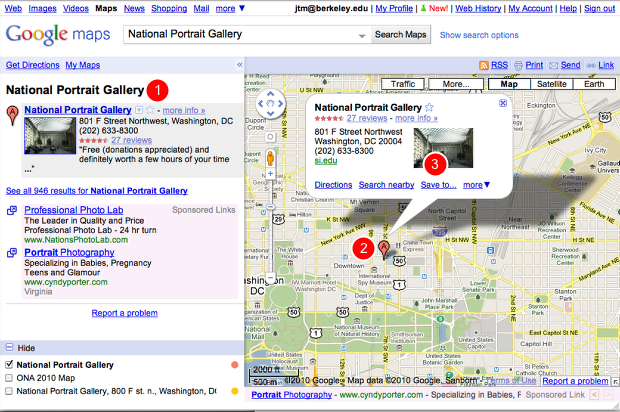Toggle the Traffic layer button
Viewport: 620px width, 412px height.
[x=403, y=84]
